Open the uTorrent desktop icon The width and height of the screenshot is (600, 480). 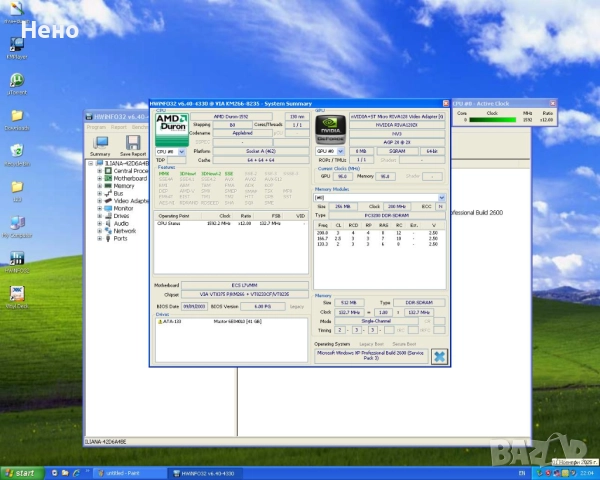tap(17, 84)
